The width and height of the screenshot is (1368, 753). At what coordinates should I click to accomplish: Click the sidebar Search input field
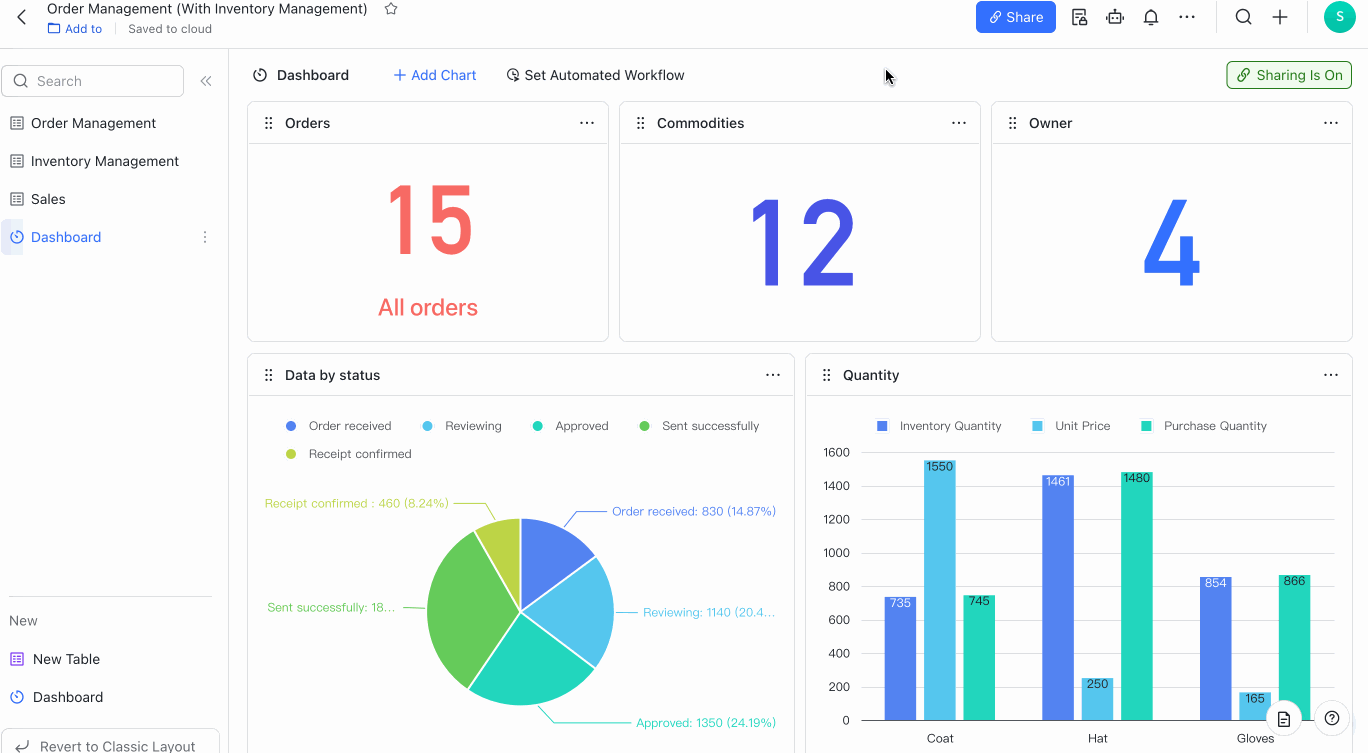93,81
